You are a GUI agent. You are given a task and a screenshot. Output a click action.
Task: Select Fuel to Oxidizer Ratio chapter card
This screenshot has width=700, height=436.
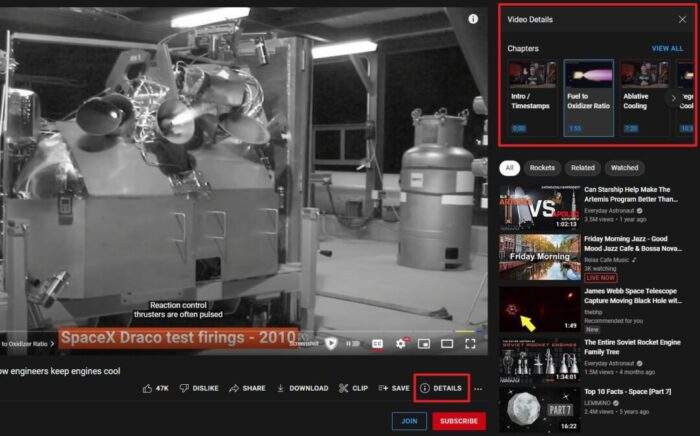[x=588, y=98]
